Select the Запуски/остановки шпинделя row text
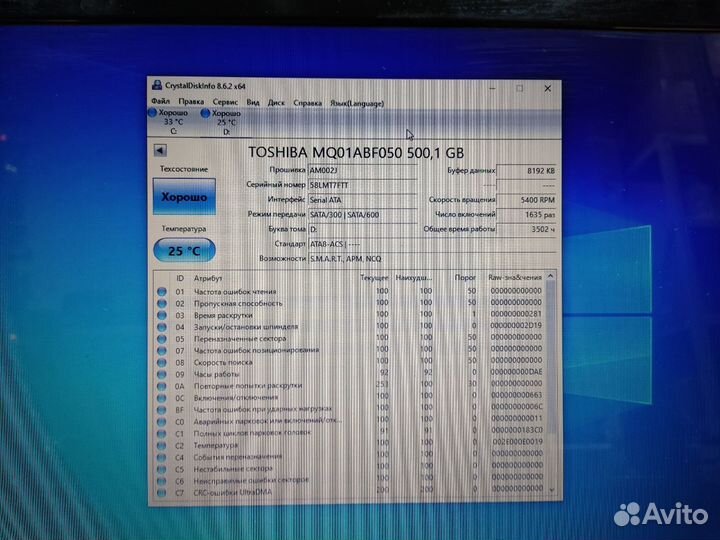 [246, 327]
